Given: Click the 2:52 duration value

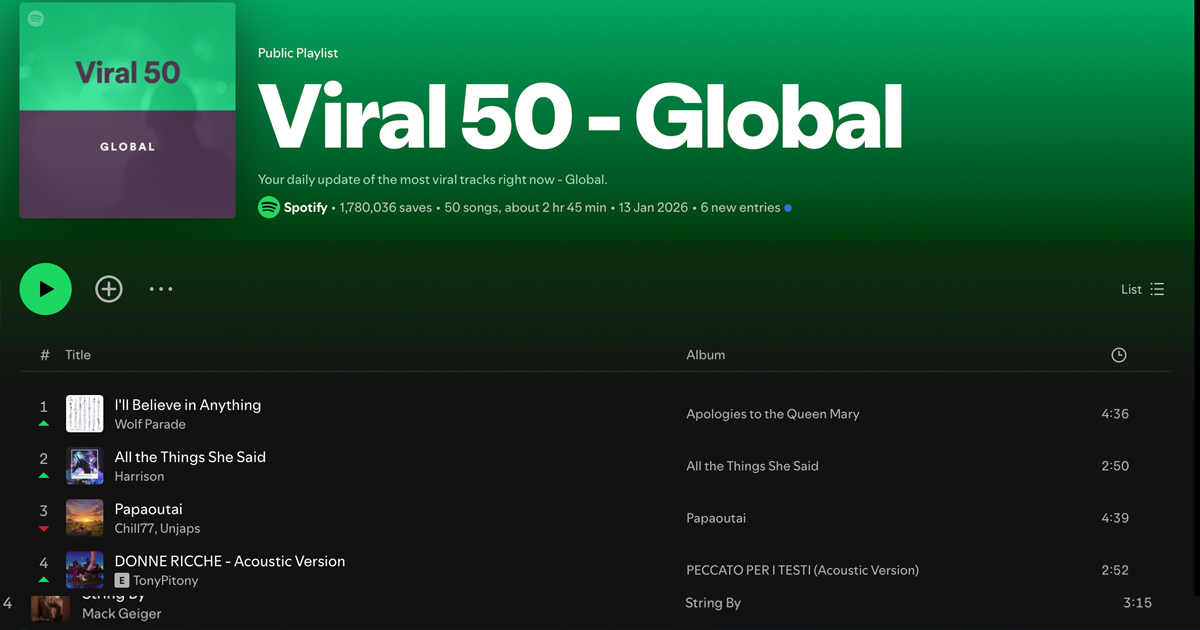Looking at the screenshot, I should [1115, 570].
